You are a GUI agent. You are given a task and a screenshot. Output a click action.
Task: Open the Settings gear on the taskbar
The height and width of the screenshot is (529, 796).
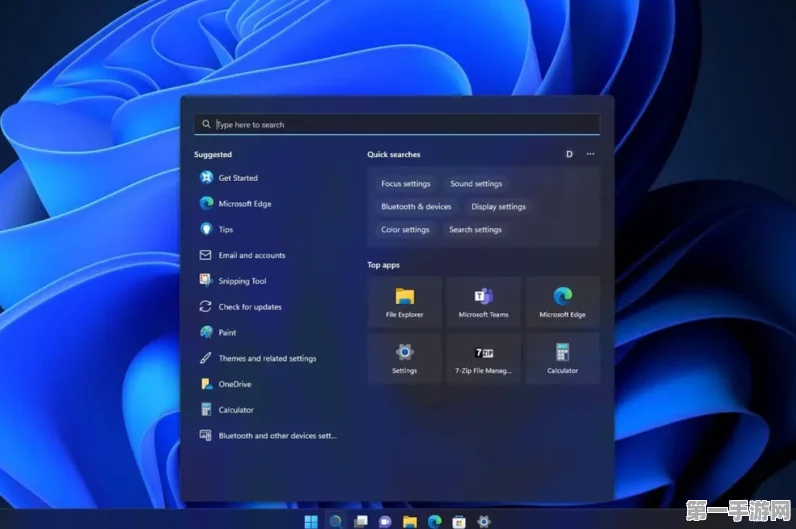pos(484,521)
